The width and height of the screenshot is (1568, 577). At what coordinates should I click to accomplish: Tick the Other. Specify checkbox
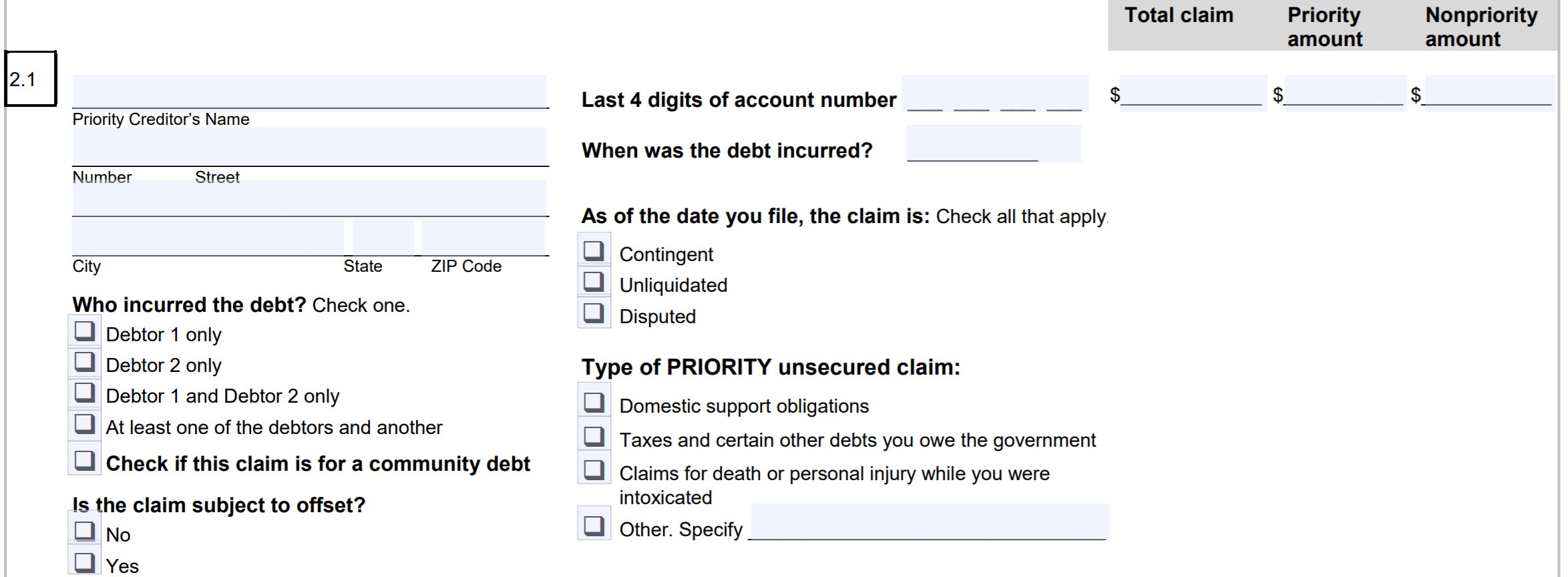[x=594, y=526]
